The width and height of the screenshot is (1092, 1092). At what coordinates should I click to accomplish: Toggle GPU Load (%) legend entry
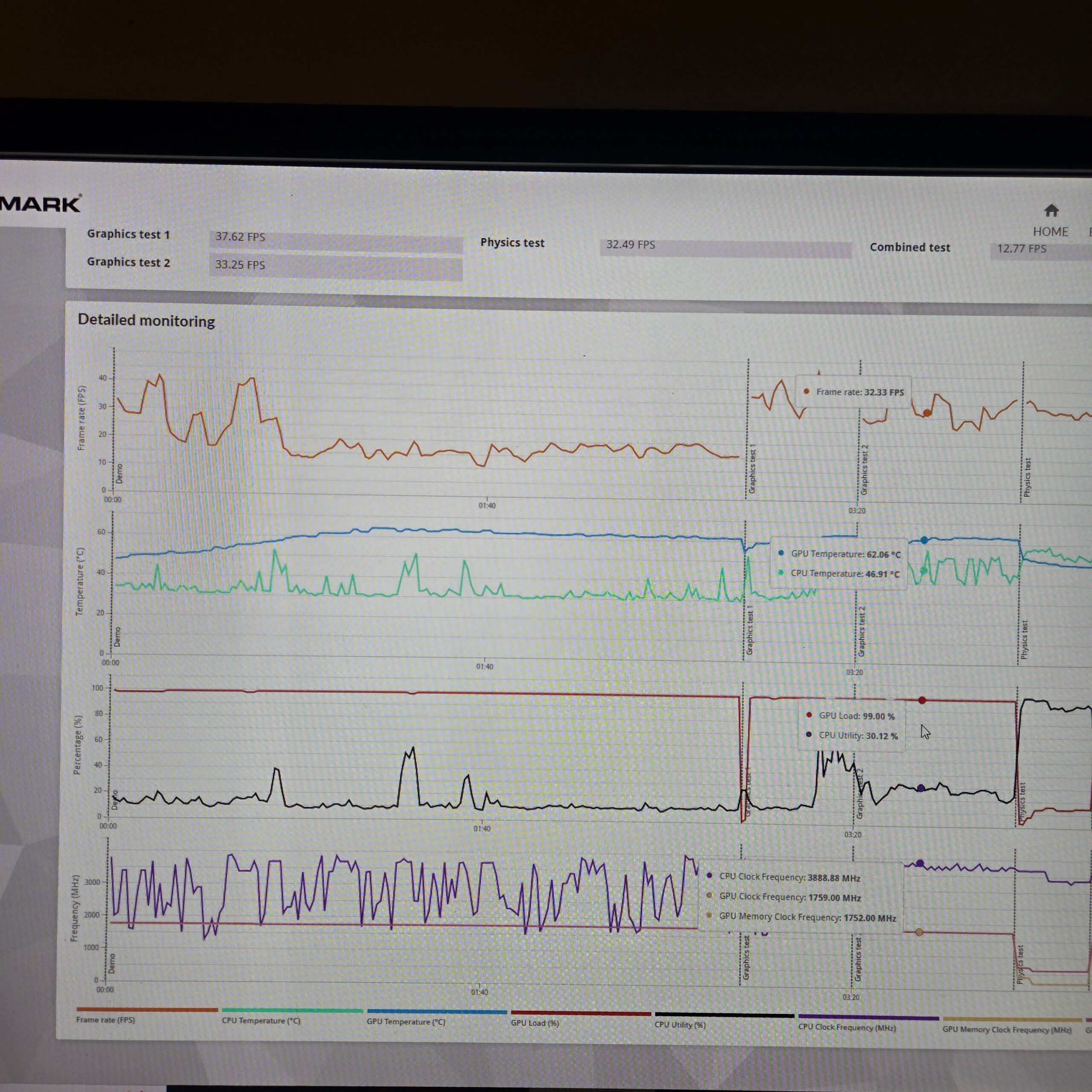click(534, 1023)
